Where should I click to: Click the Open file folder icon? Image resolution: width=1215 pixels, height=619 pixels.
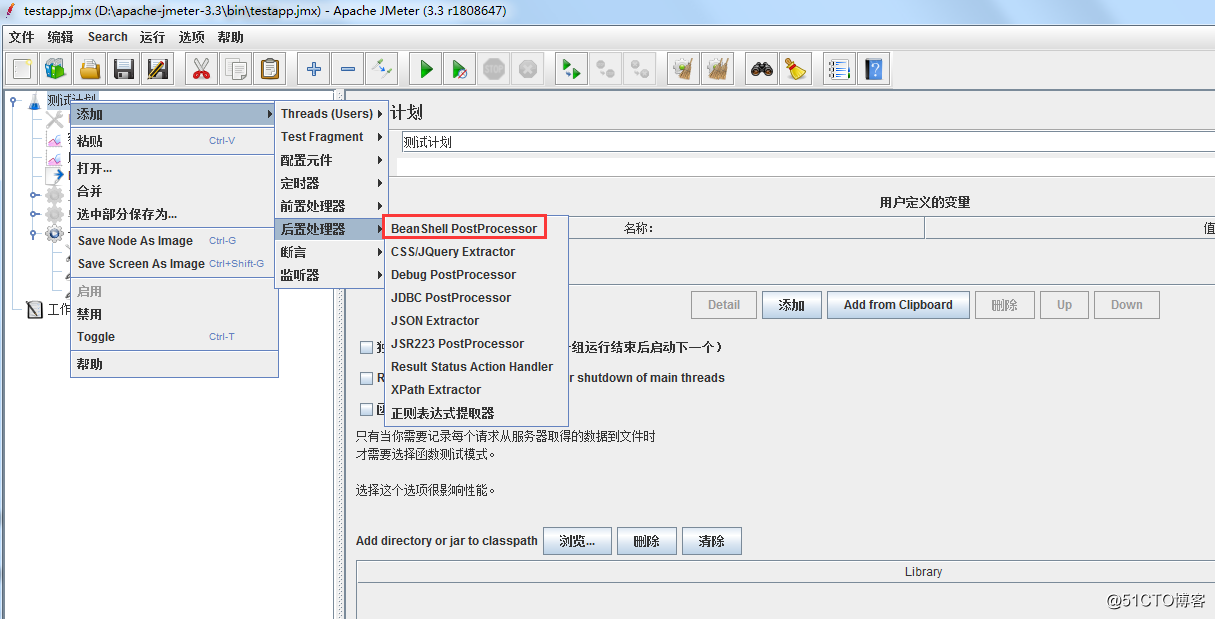pyautogui.click(x=90, y=69)
